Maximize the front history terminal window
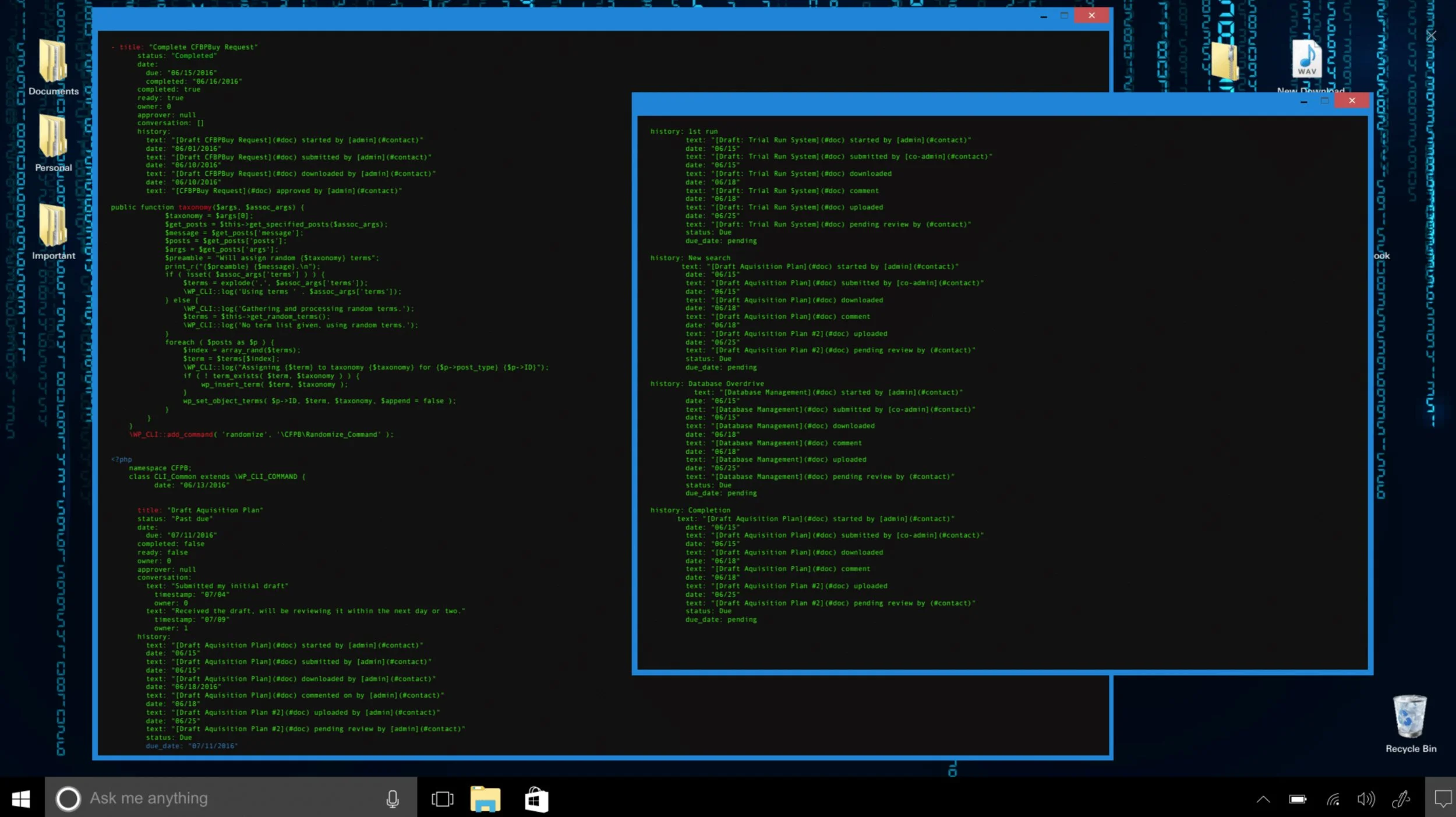The height and width of the screenshot is (817, 1456). point(1324,101)
